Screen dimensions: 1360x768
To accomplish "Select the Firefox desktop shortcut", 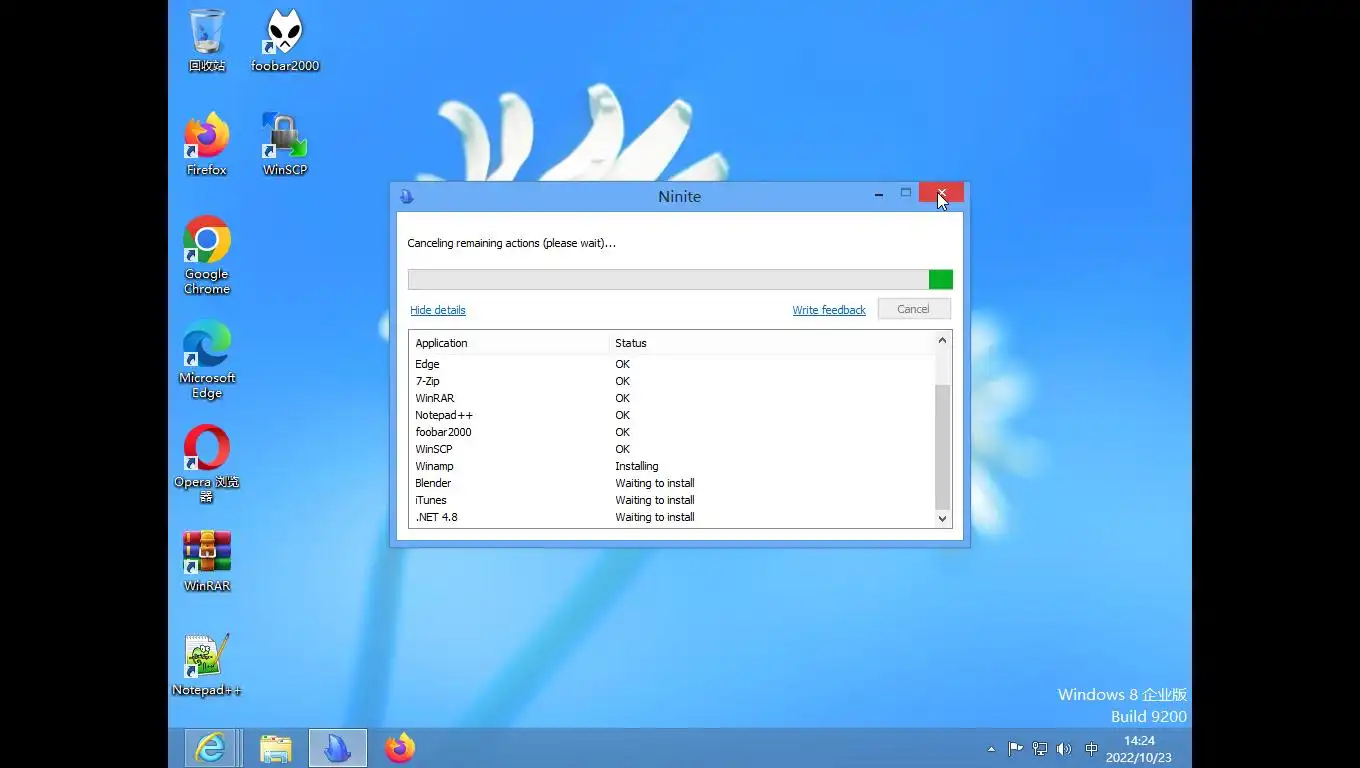I will (x=207, y=144).
